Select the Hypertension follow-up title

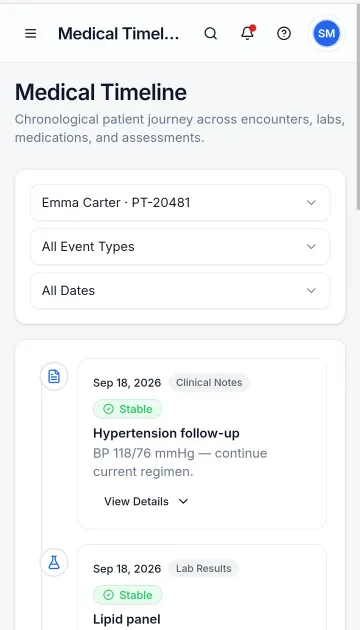click(166, 433)
